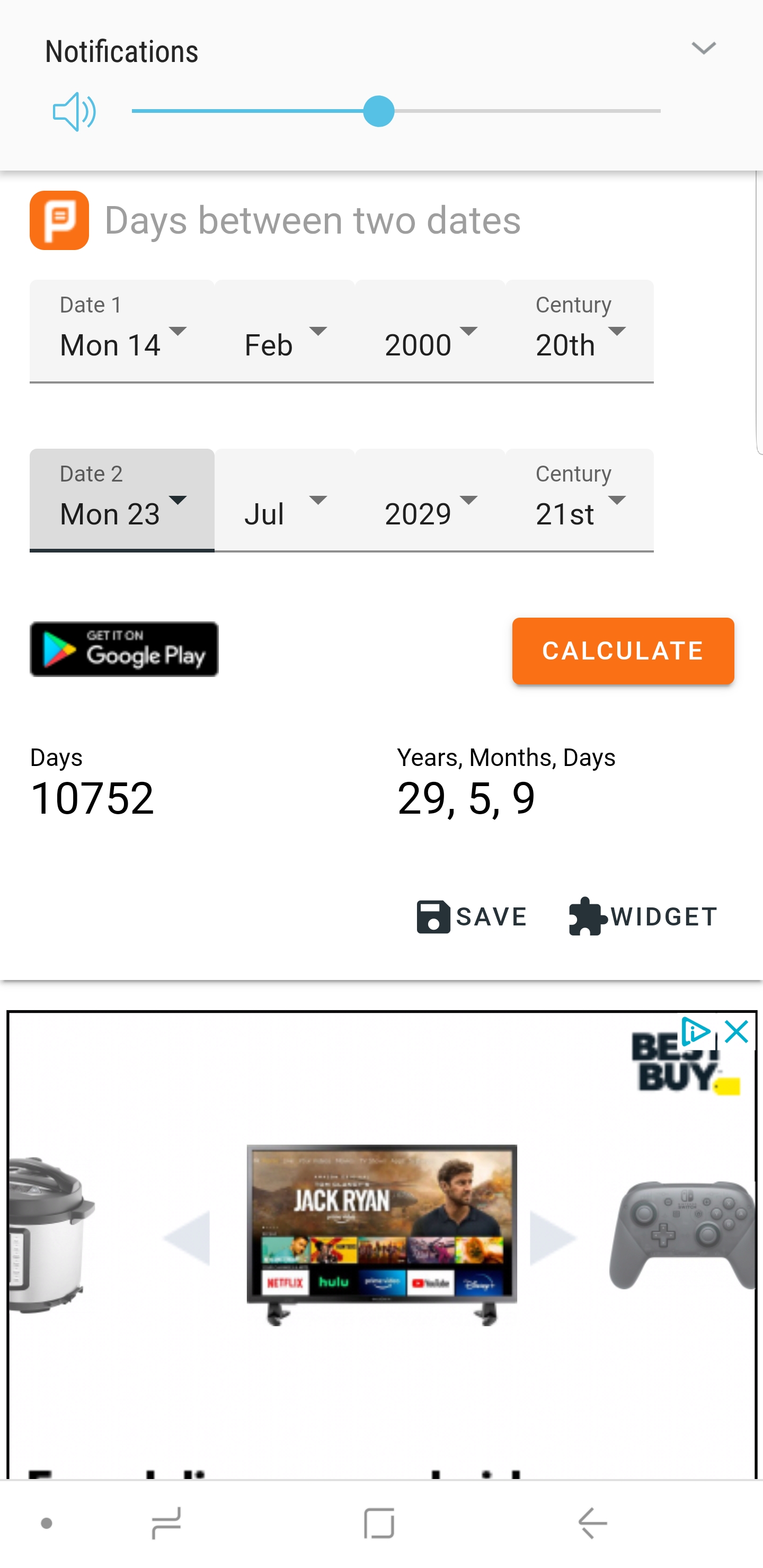Close the Best Buy ad
763x1568 pixels.
tap(737, 1032)
